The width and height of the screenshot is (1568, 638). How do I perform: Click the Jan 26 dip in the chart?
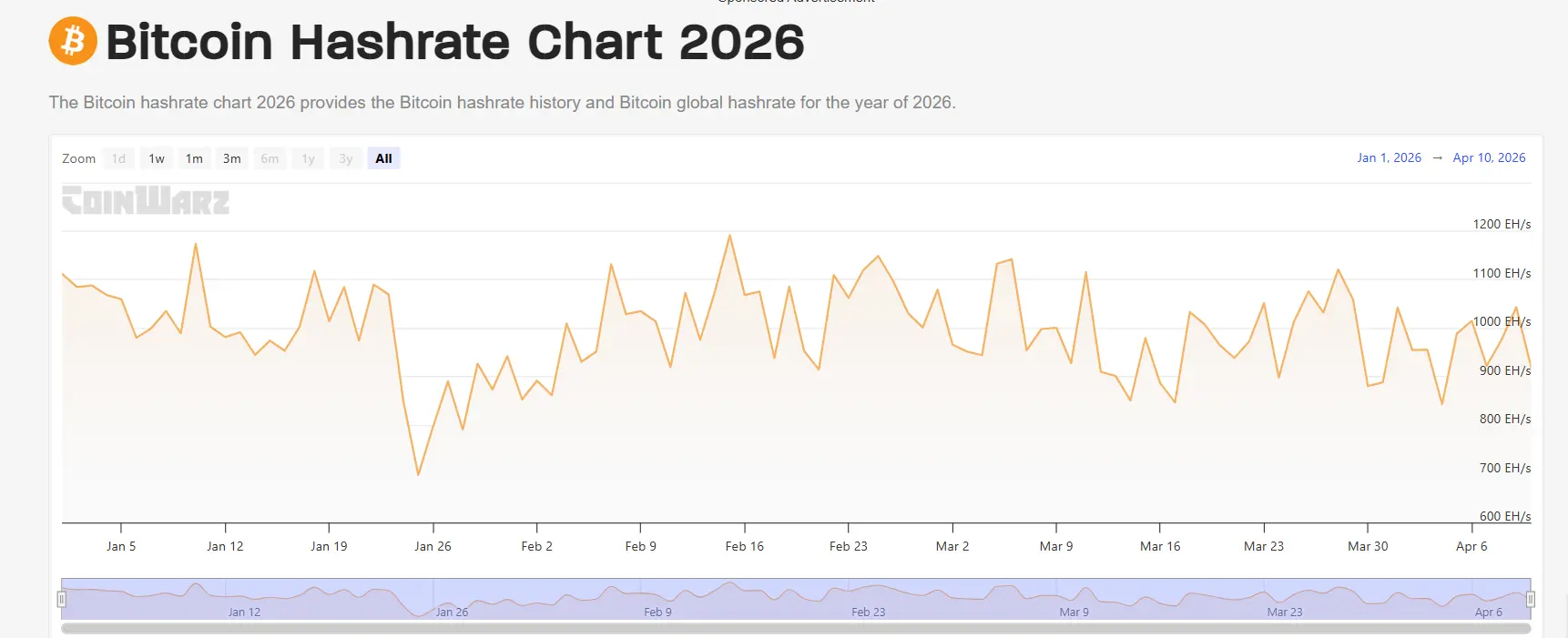(x=419, y=472)
